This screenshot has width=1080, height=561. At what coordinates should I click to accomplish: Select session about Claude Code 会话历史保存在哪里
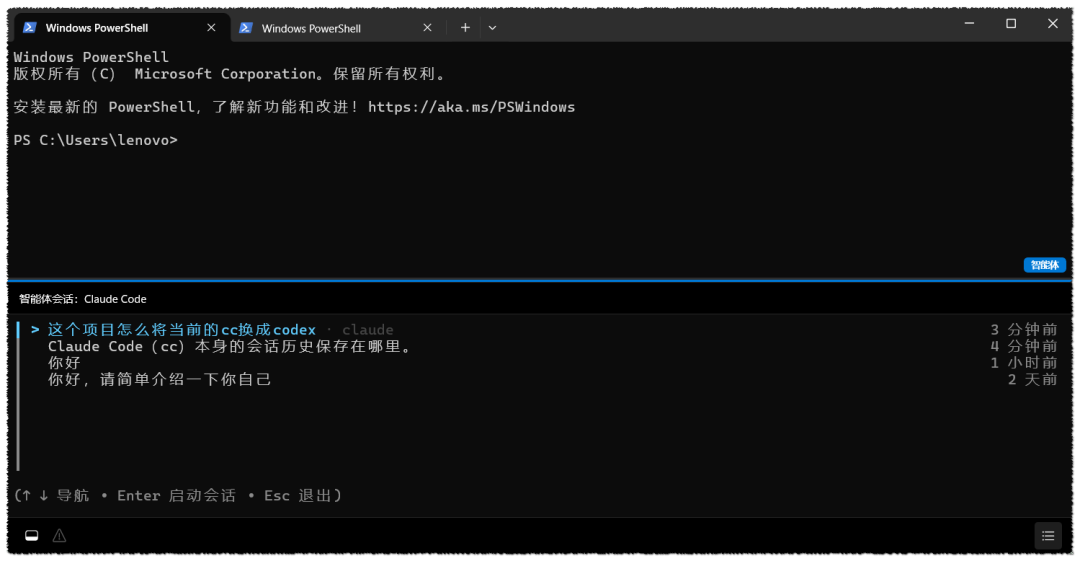tap(230, 346)
